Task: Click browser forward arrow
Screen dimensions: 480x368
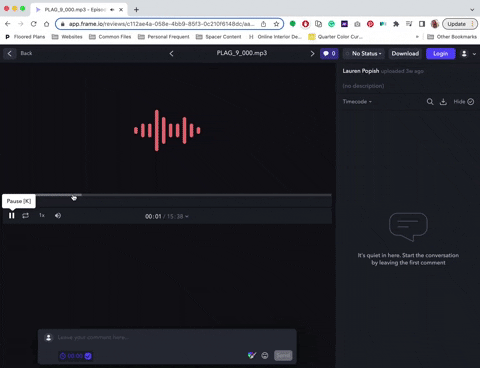Action: pyautogui.click(x=21, y=24)
